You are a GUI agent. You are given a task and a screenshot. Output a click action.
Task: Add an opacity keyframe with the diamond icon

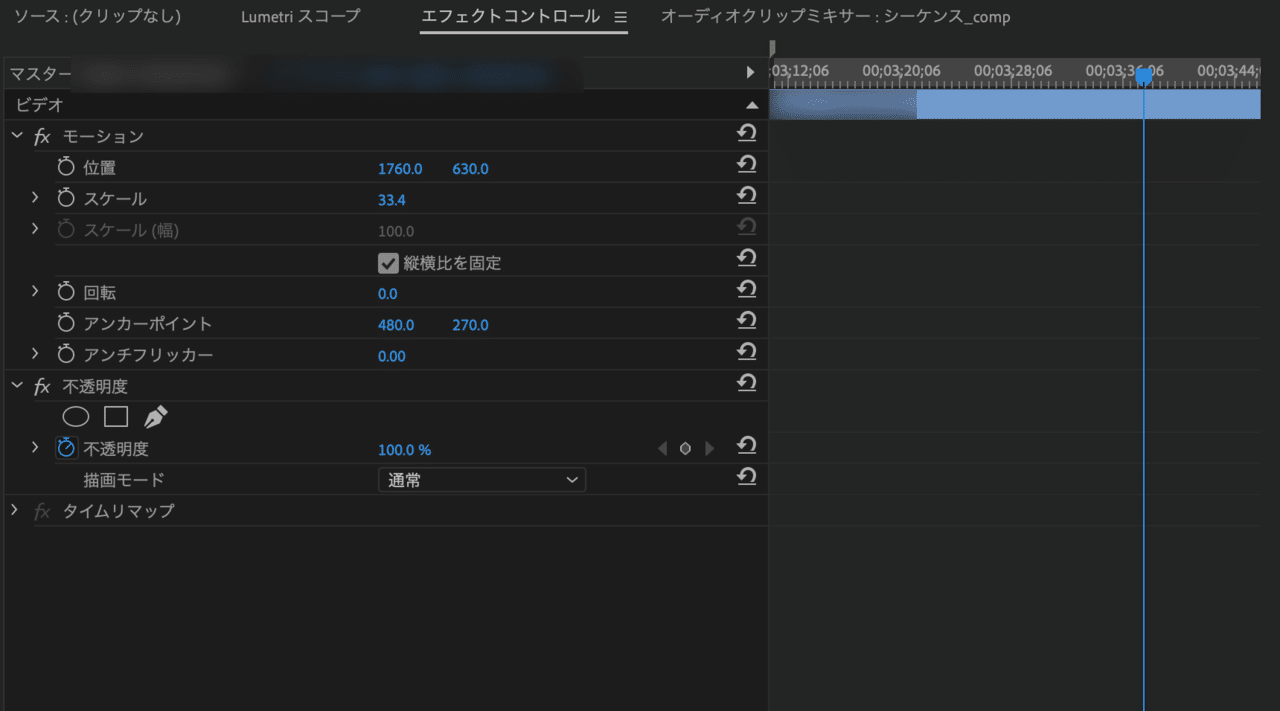pyautogui.click(x=685, y=448)
